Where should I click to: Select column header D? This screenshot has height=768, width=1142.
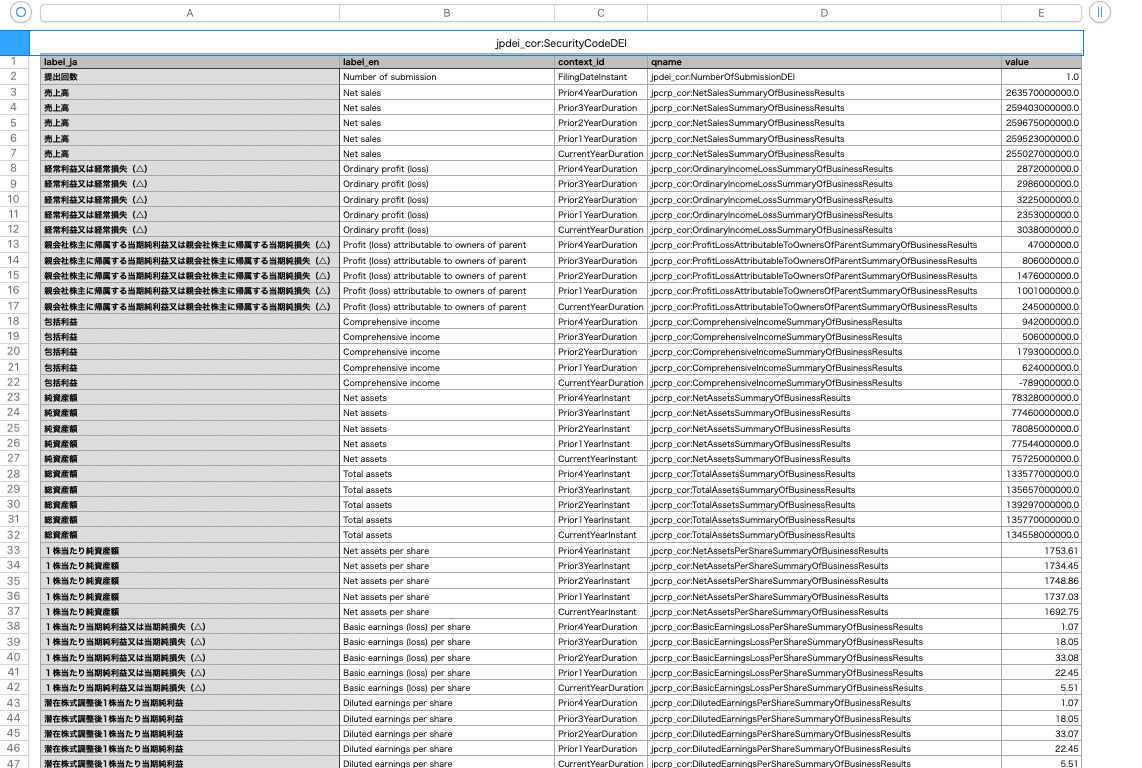point(823,13)
